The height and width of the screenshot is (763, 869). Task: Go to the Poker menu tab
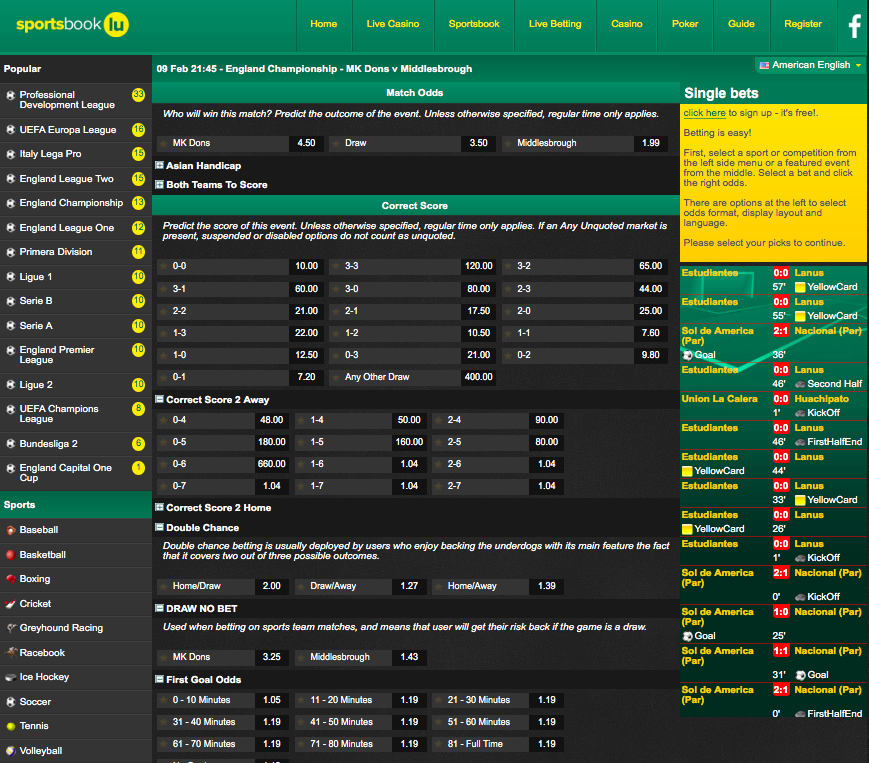(685, 24)
